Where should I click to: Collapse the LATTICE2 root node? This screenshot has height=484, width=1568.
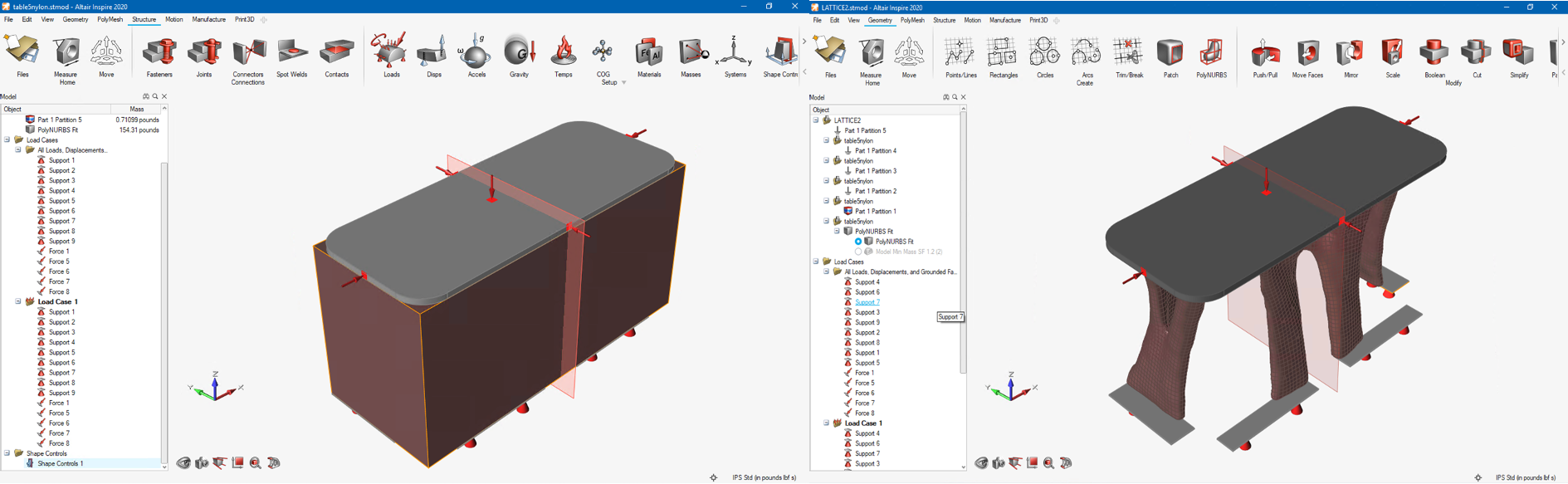[x=816, y=120]
